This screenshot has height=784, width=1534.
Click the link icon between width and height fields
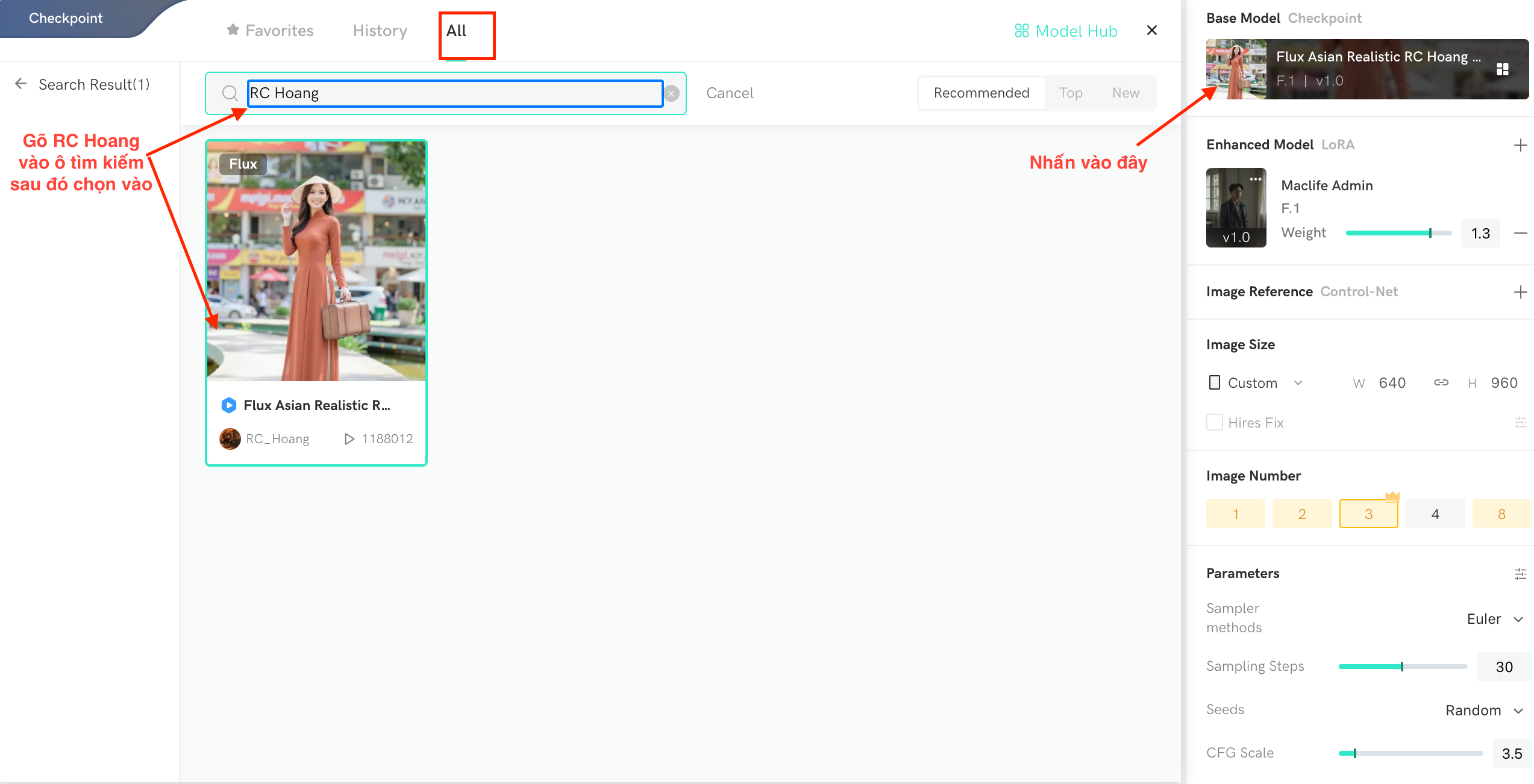click(1441, 382)
